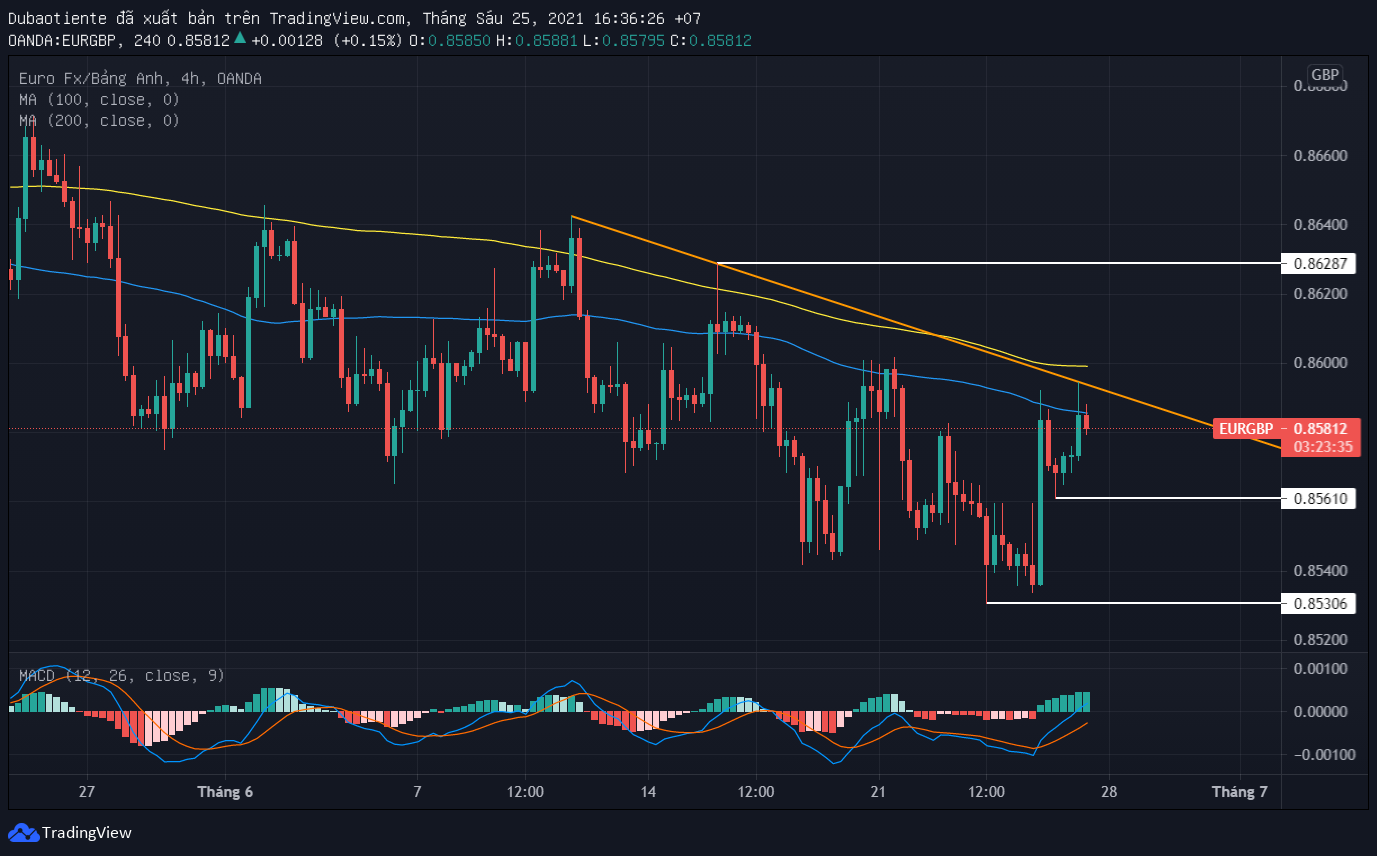Click the MACD 0.00000 axis label
Viewport: 1377px width, 856px height.
pyautogui.click(x=1321, y=711)
